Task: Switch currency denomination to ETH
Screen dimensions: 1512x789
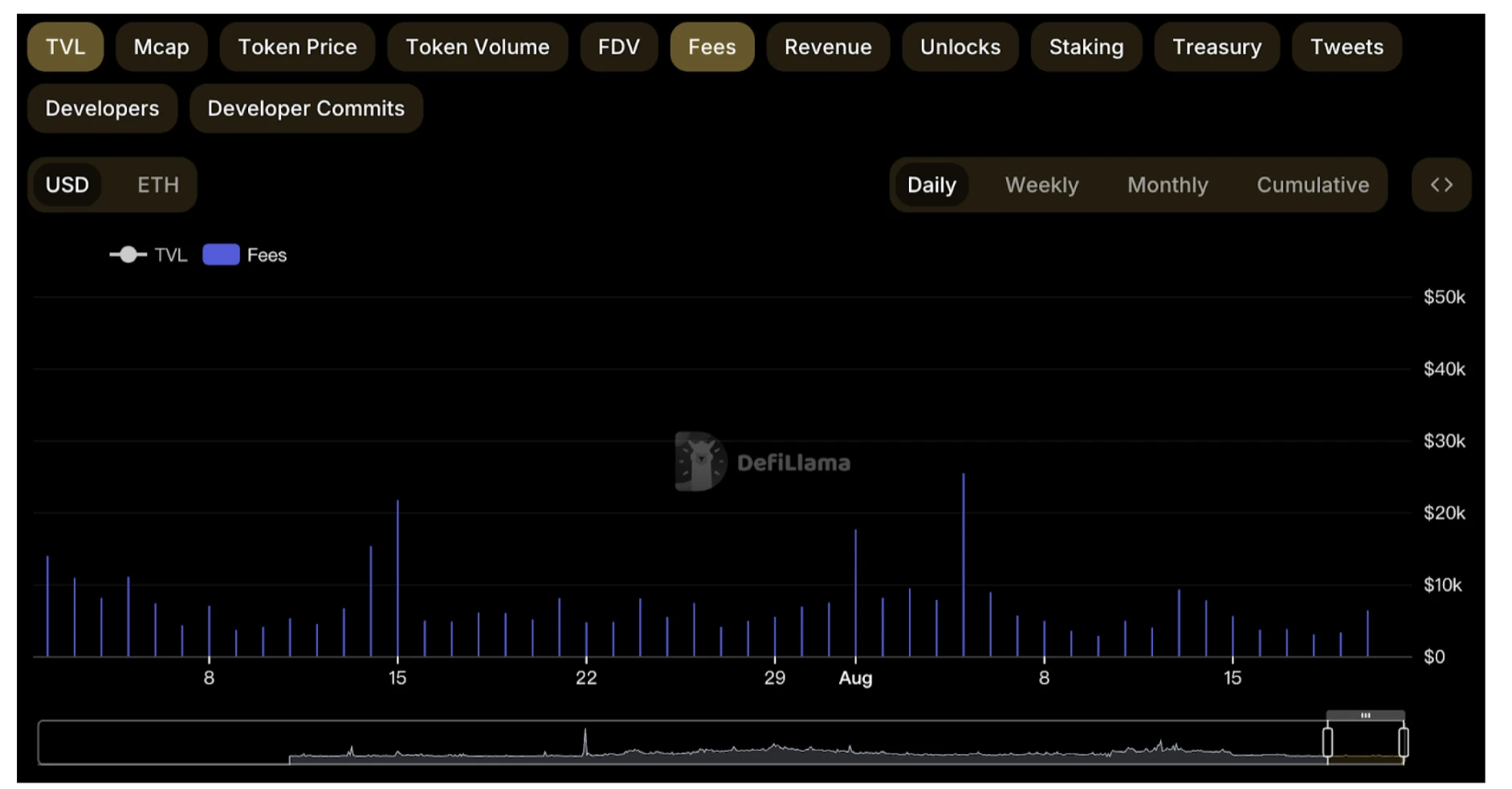Action: coord(158,185)
